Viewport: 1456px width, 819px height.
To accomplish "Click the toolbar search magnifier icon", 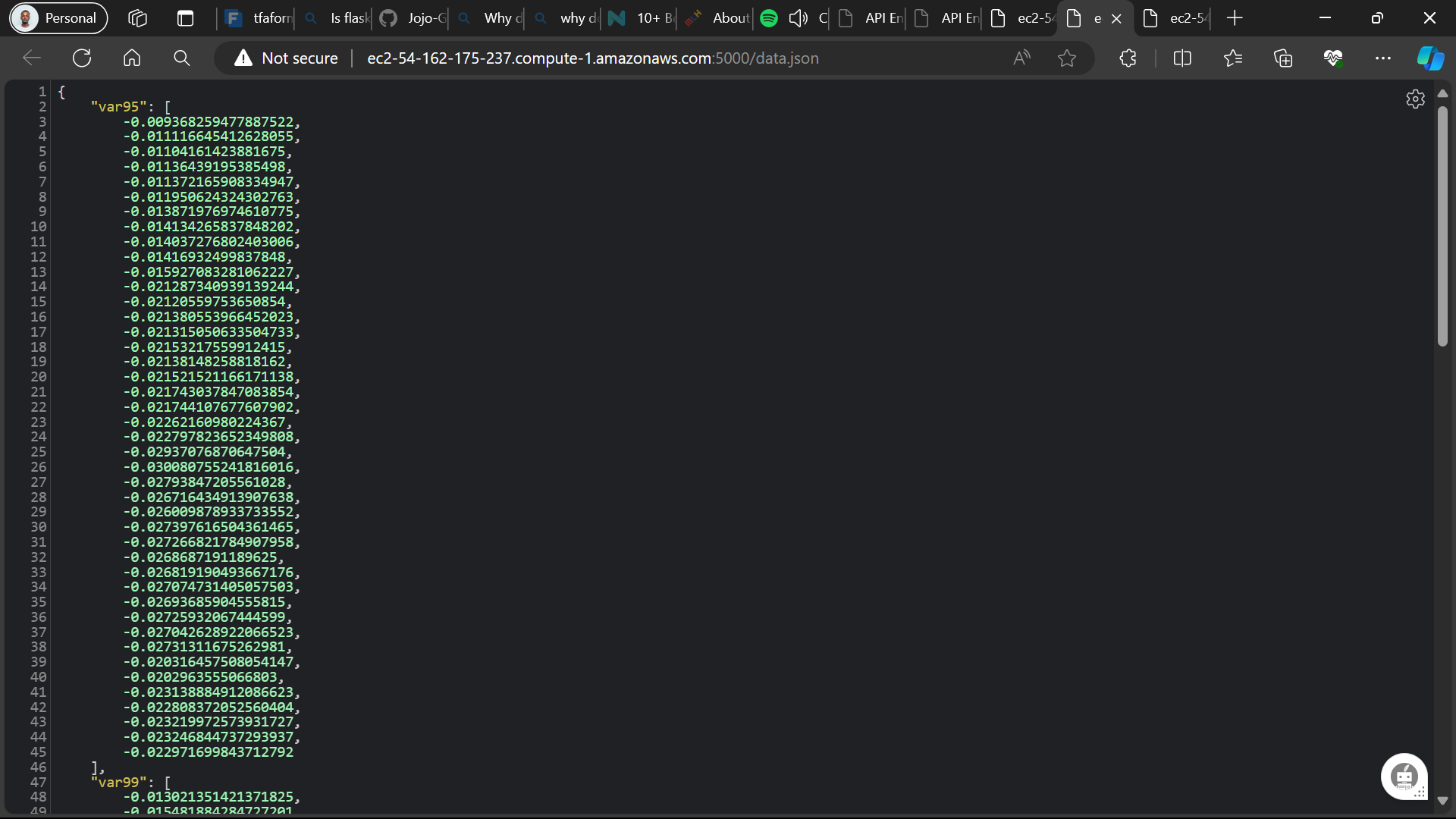I will click(x=182, y=58).
